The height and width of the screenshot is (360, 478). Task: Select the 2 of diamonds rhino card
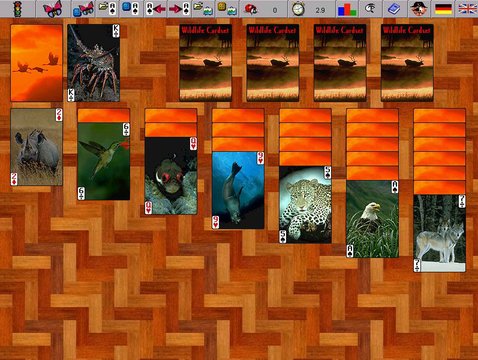point(36,147)
